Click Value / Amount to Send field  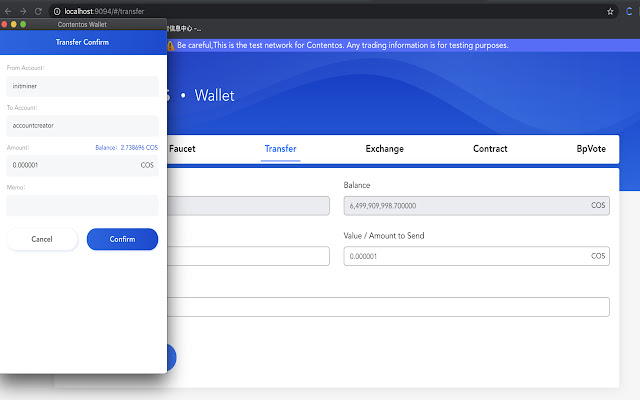[477, 256]
